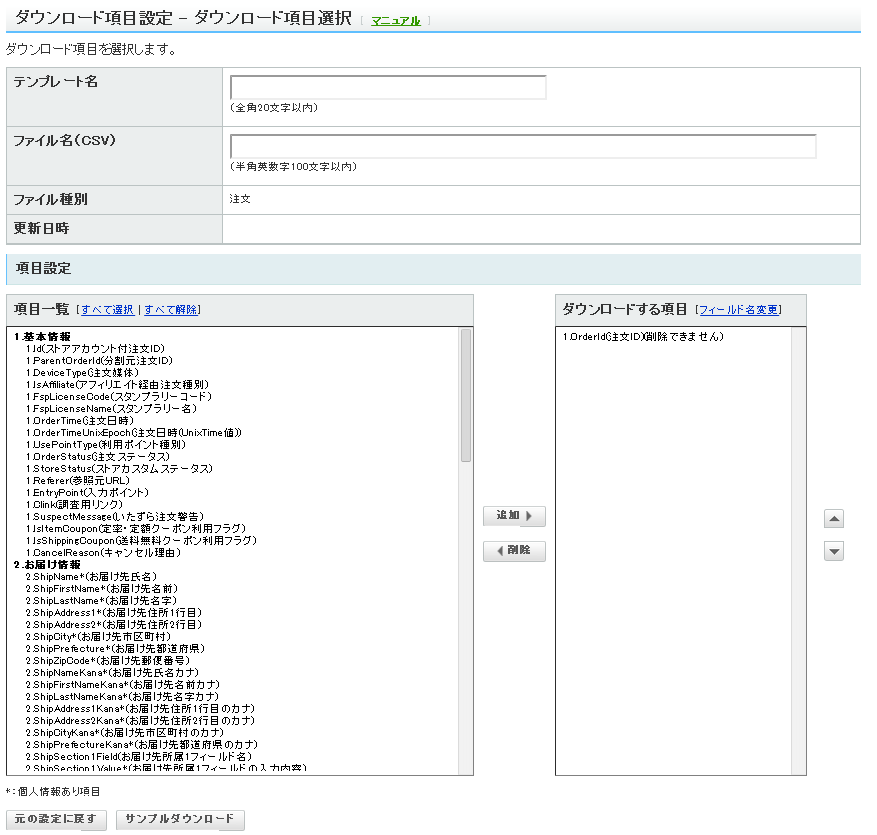This screenshot has height=835, width=877.
Task: Click the move down arrow icon
Action: pos(834,551)
